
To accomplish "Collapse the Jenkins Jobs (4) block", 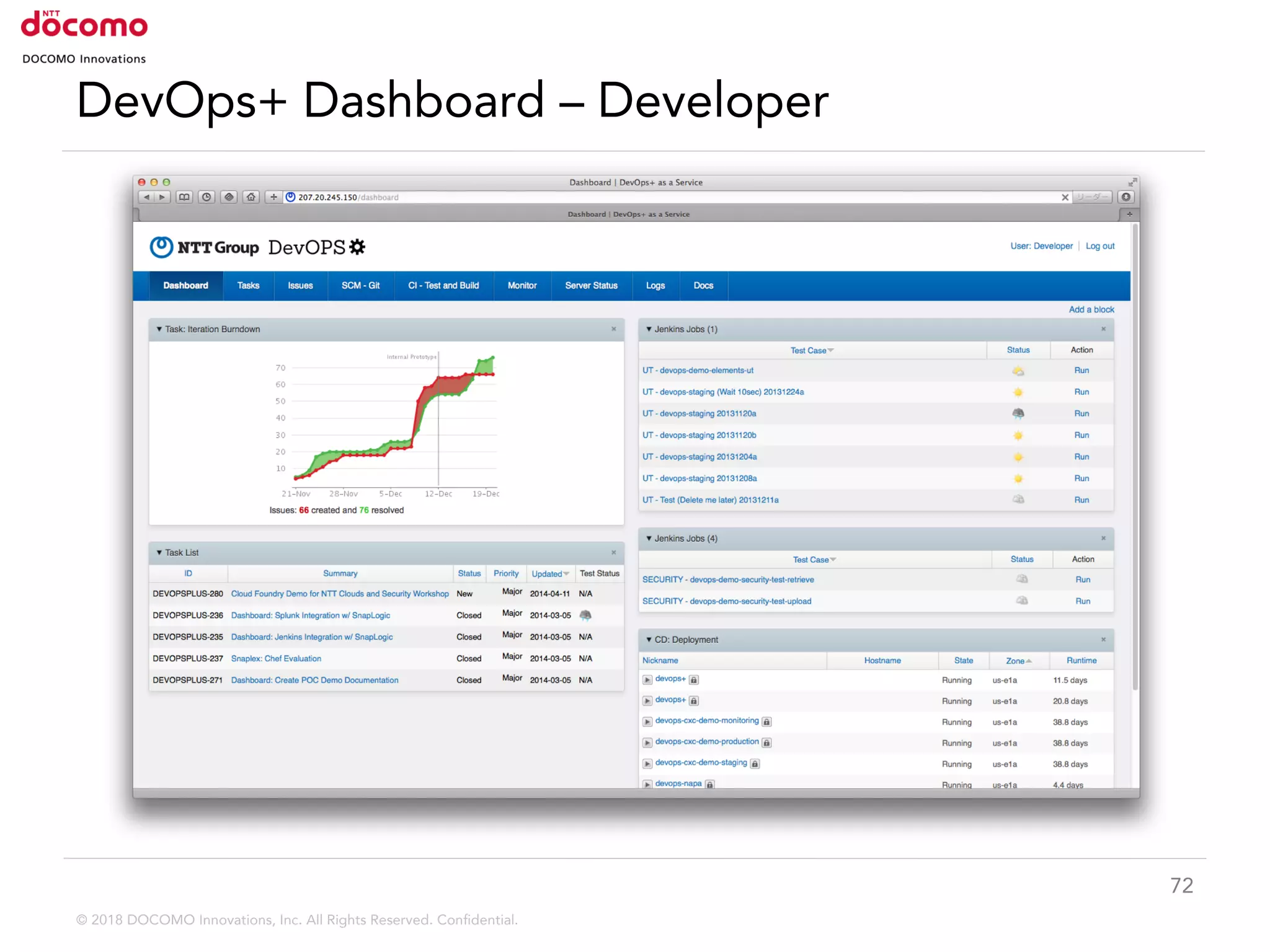I will coord(649,538).
